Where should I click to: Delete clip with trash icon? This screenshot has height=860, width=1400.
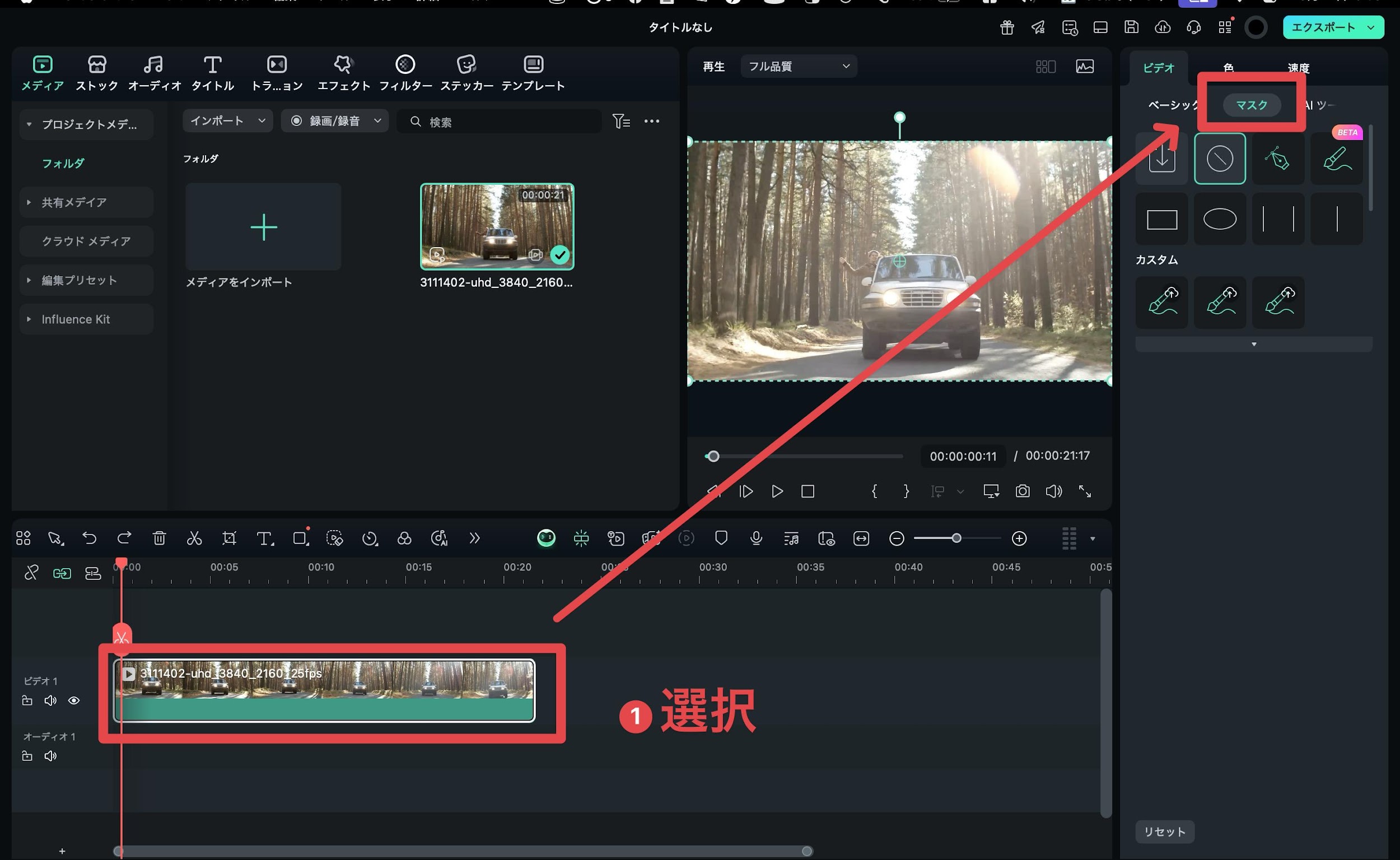point(159,538)
